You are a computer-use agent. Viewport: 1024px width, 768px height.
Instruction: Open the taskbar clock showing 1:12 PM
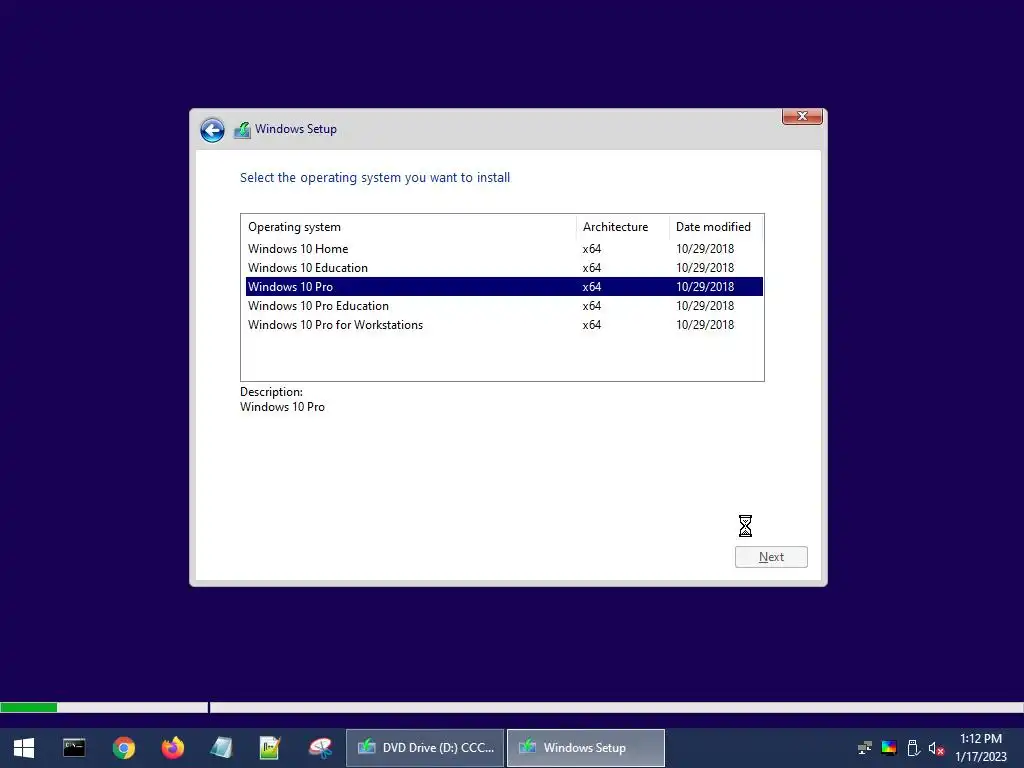coord(981,748)
